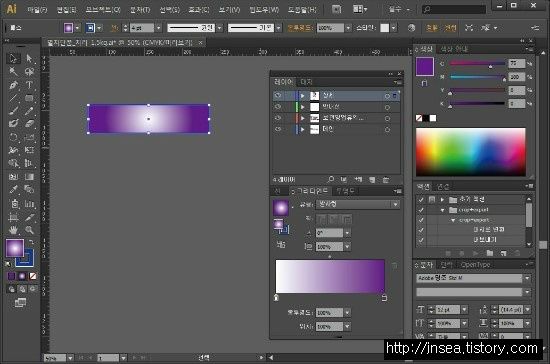Expand the top layer's disclosure triangle
Image resolution: width=550 pixels, height=364 pixels.
pos(303,95)
